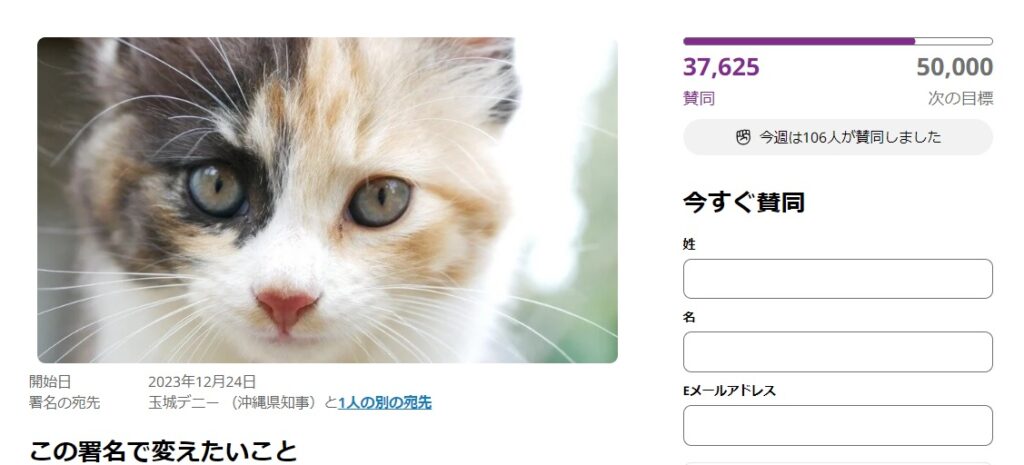
Task: Click the start date 2023年12月24日
Action: [x=202, y=382]
